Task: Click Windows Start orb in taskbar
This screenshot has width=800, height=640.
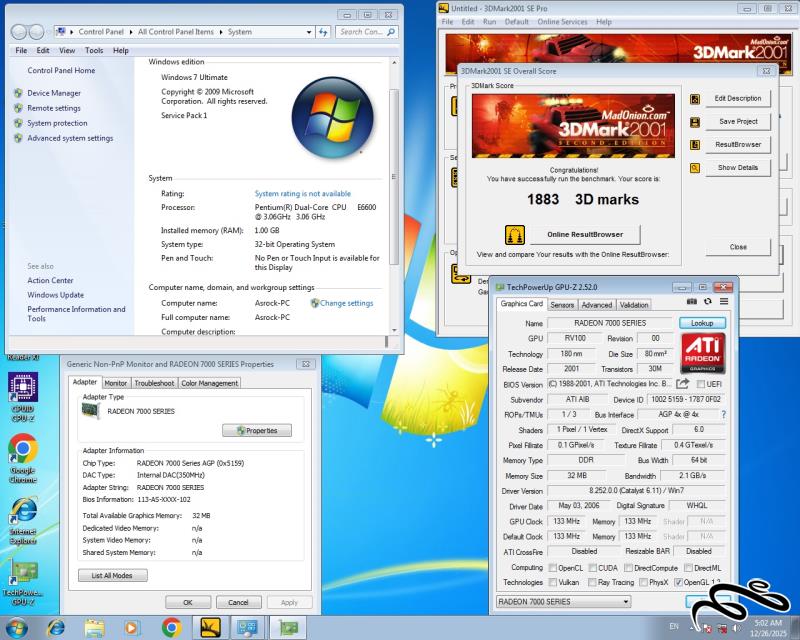Action: point(17,627)
